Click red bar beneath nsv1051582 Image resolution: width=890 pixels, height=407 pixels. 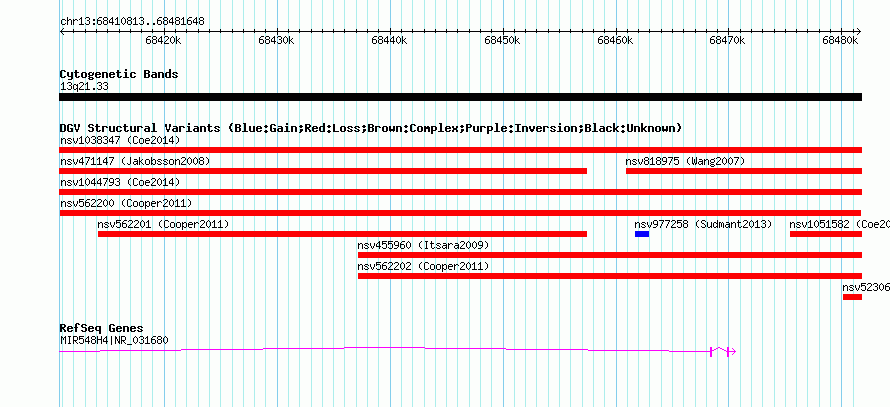(x=826, y=234)
